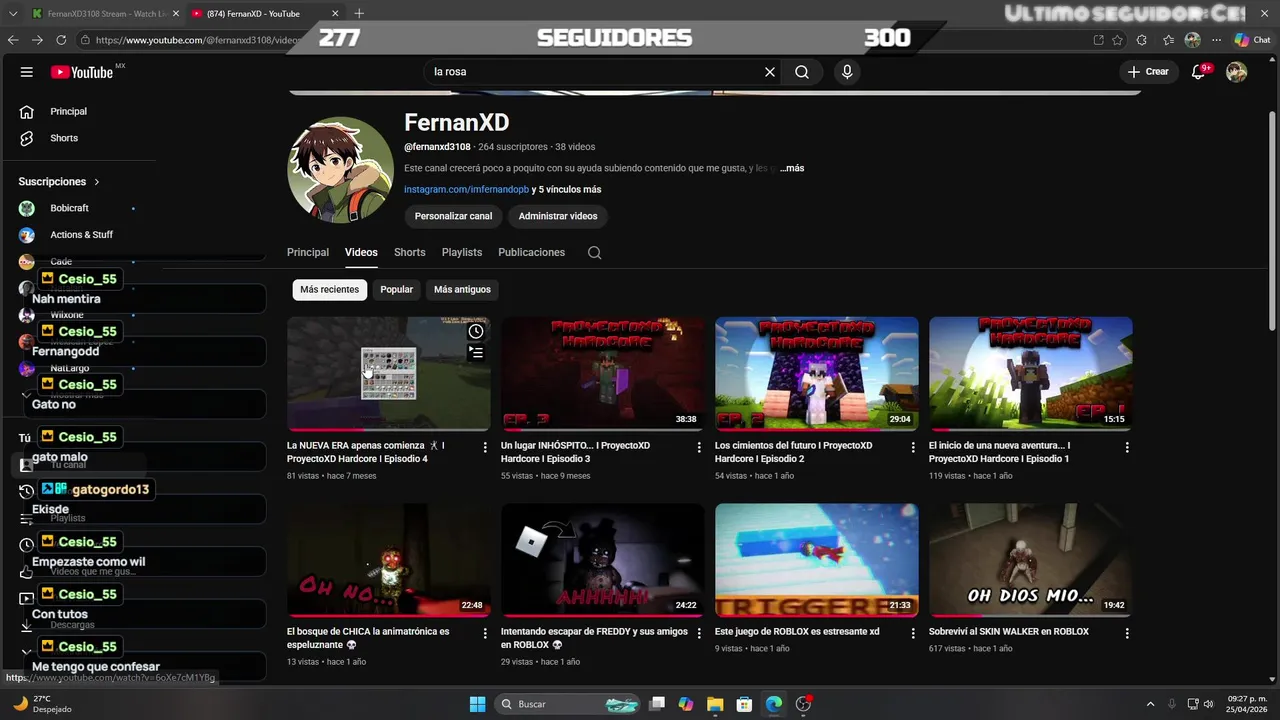The height and width of the screenshot is (720, 1280).
Task: Open options for ProyectoXD Episodio 4 video
Action: (485, 448)
